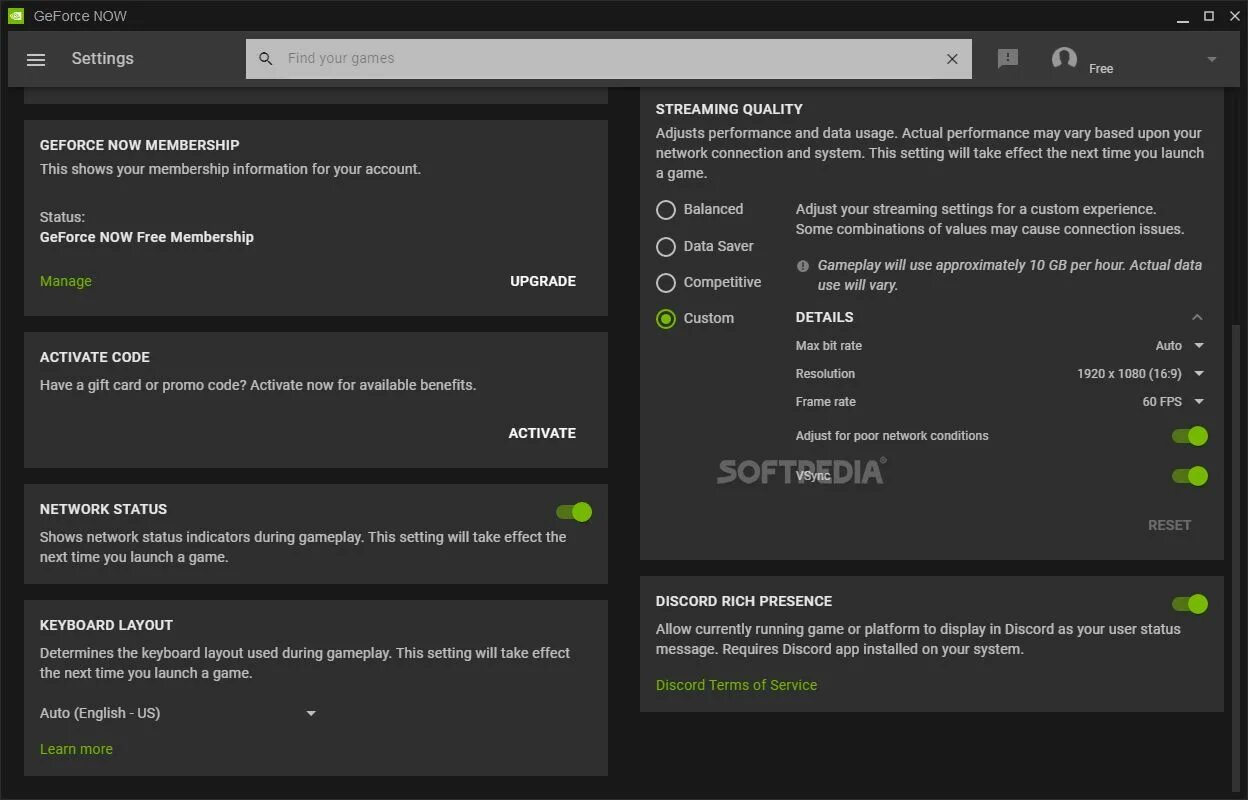Click the Free membership label
Screen dimensions: 1248x800
1101,69
